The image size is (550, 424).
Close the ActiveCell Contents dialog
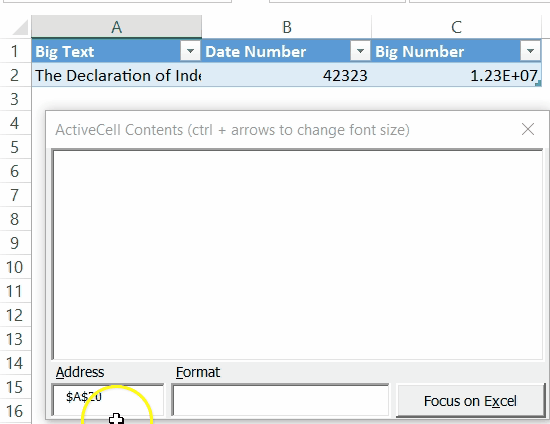point(528,129)
